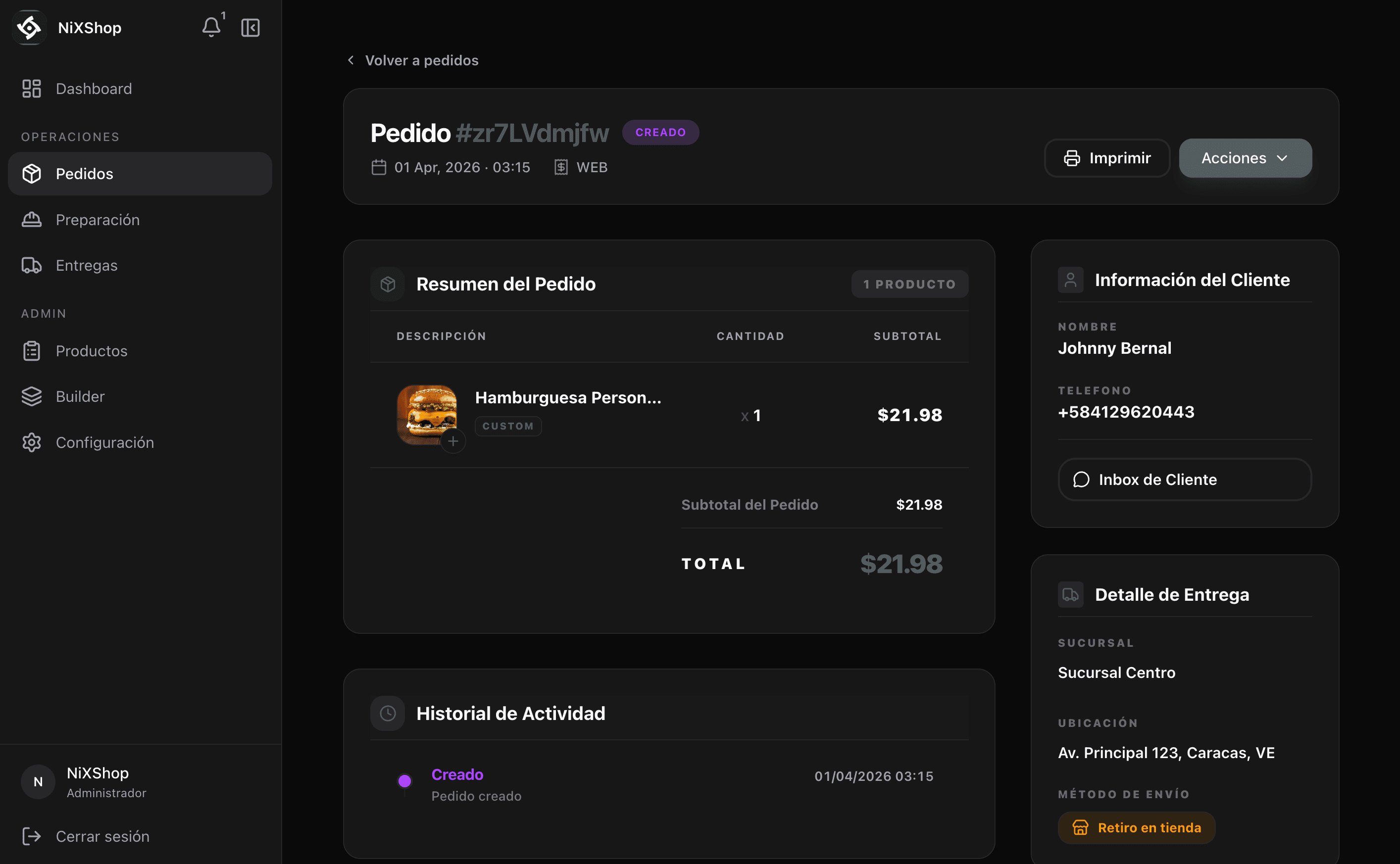This screenshot has width=1400, height=864.
Task: Select the Pedidos box icon in sidebar
Action: (x=33, y=173)
